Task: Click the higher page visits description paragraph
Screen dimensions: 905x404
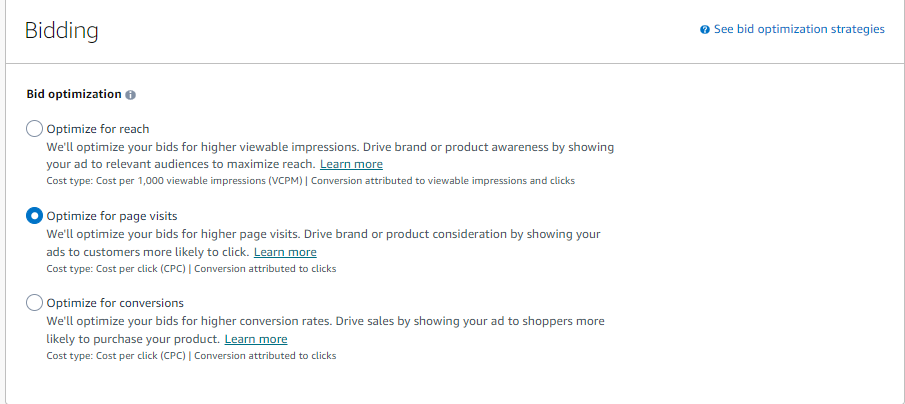Action: pyautogui.click(x=323, y=234)
